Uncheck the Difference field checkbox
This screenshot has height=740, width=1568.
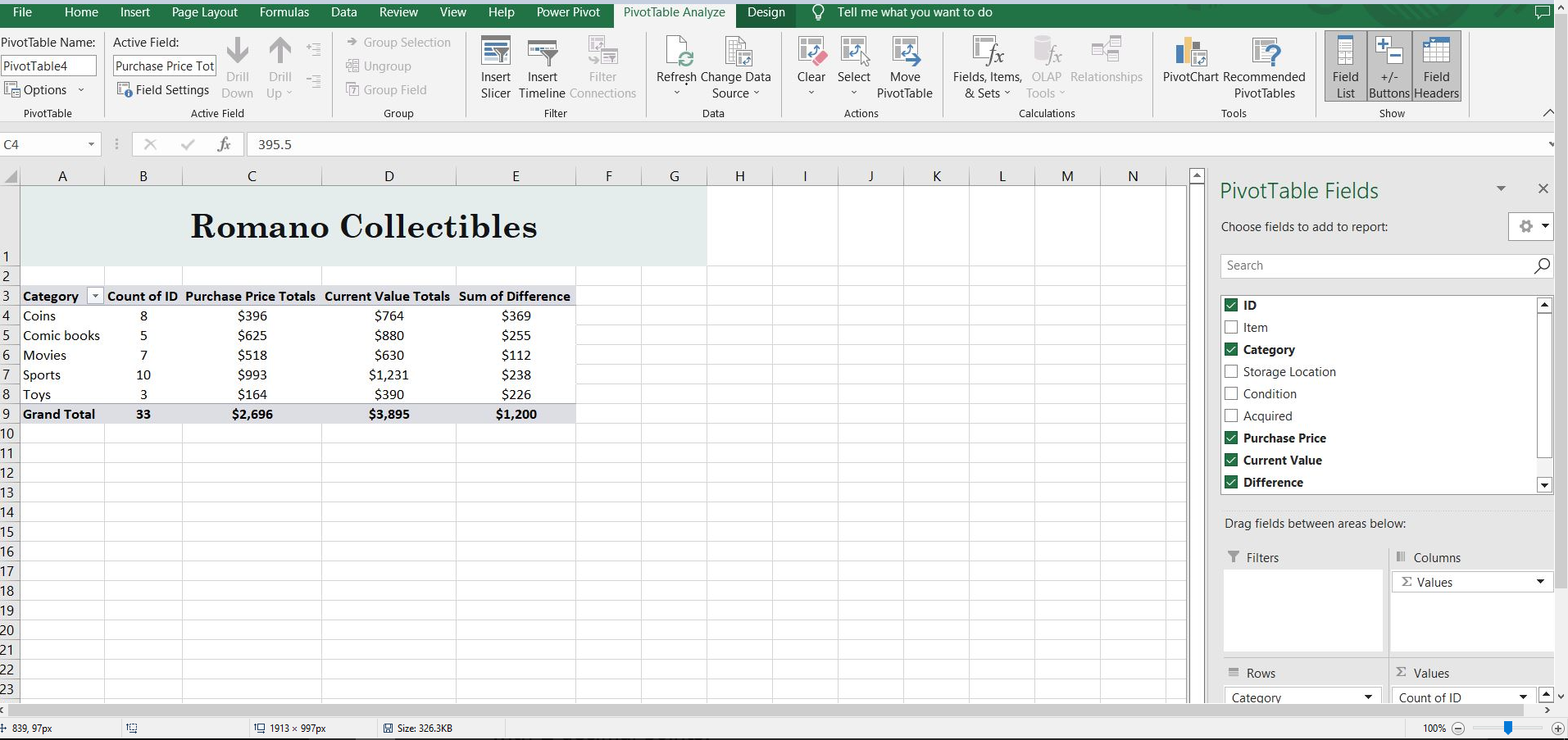pyautogui.click(x=1231, y=482)
